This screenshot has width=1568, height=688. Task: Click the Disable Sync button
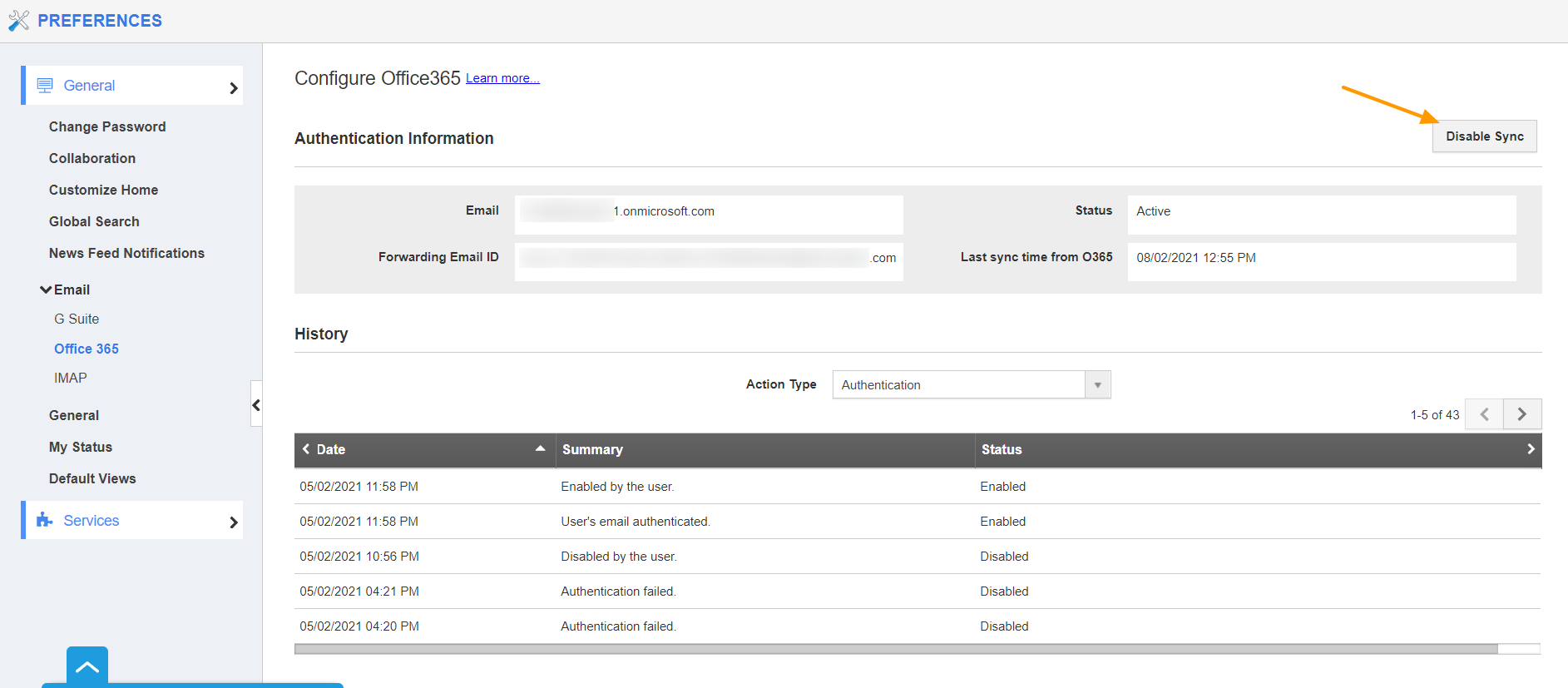(x=1485, y=136)
